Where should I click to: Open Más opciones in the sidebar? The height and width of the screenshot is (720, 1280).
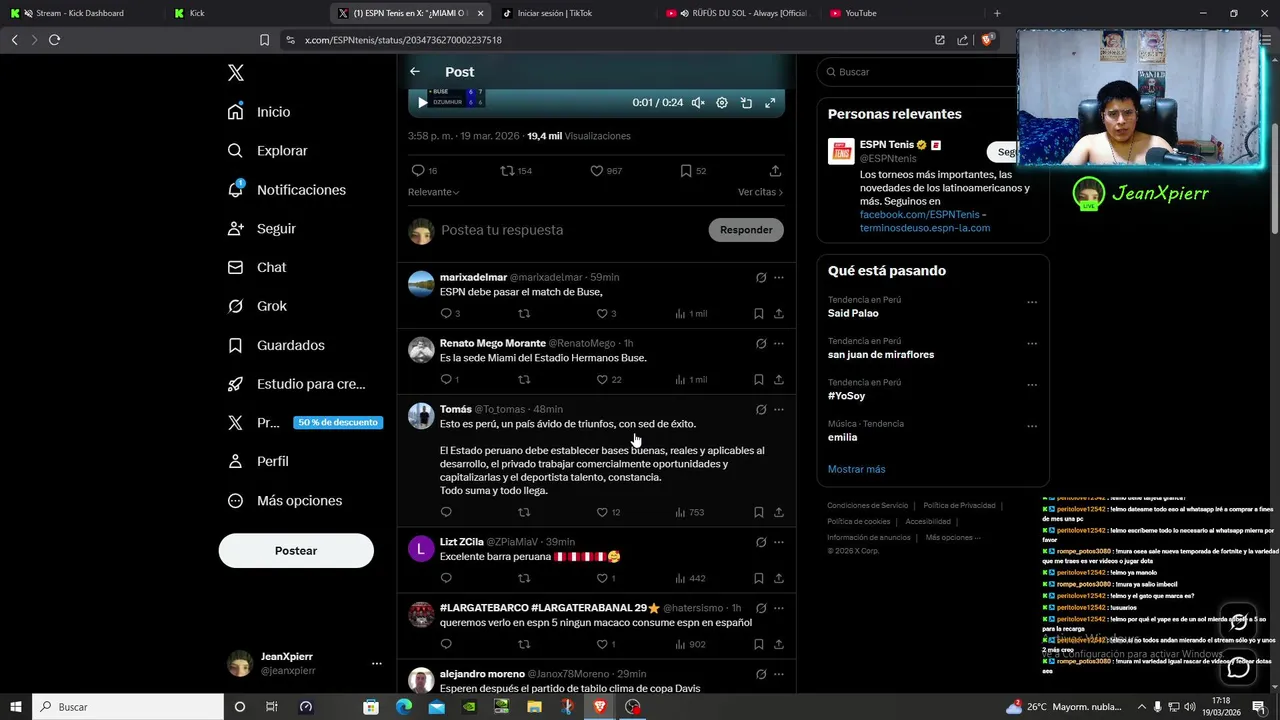(284, 500)
